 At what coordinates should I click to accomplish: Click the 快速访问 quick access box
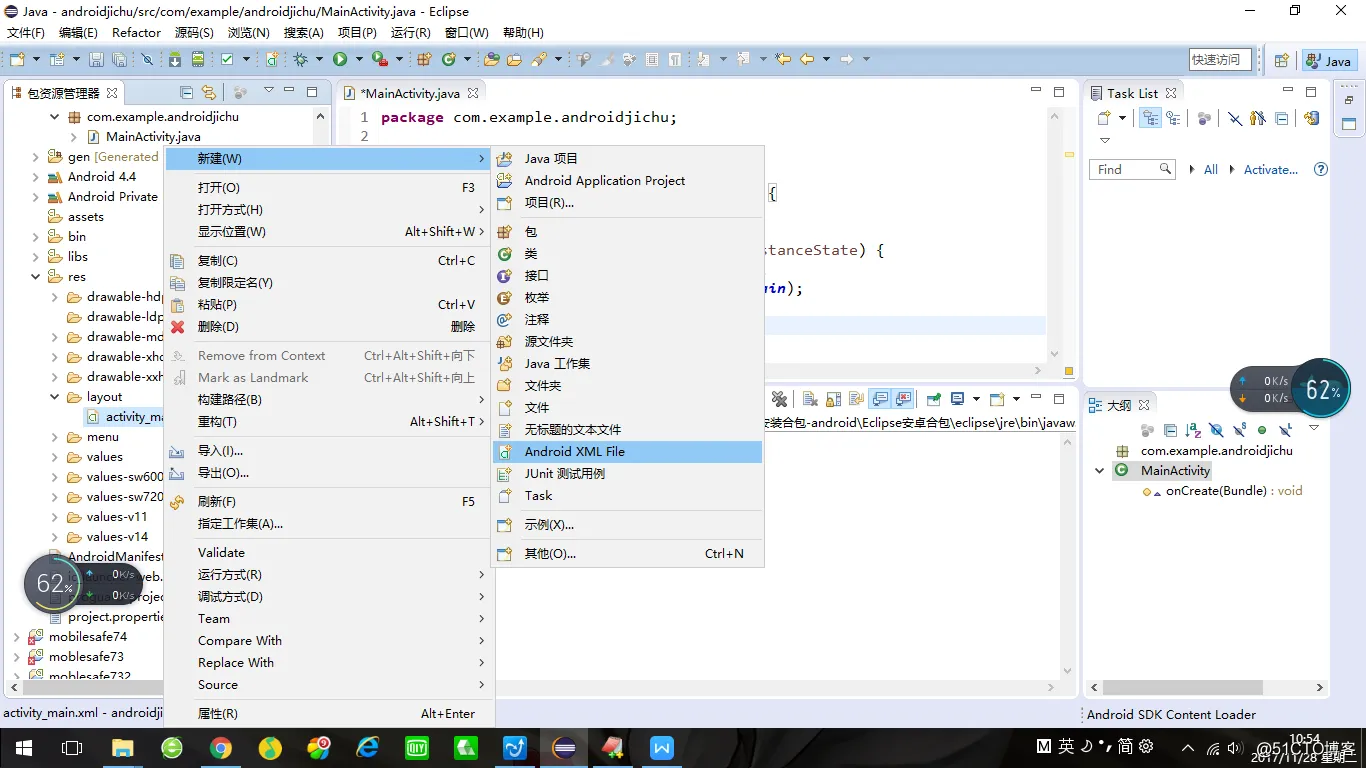[1220, 60]
